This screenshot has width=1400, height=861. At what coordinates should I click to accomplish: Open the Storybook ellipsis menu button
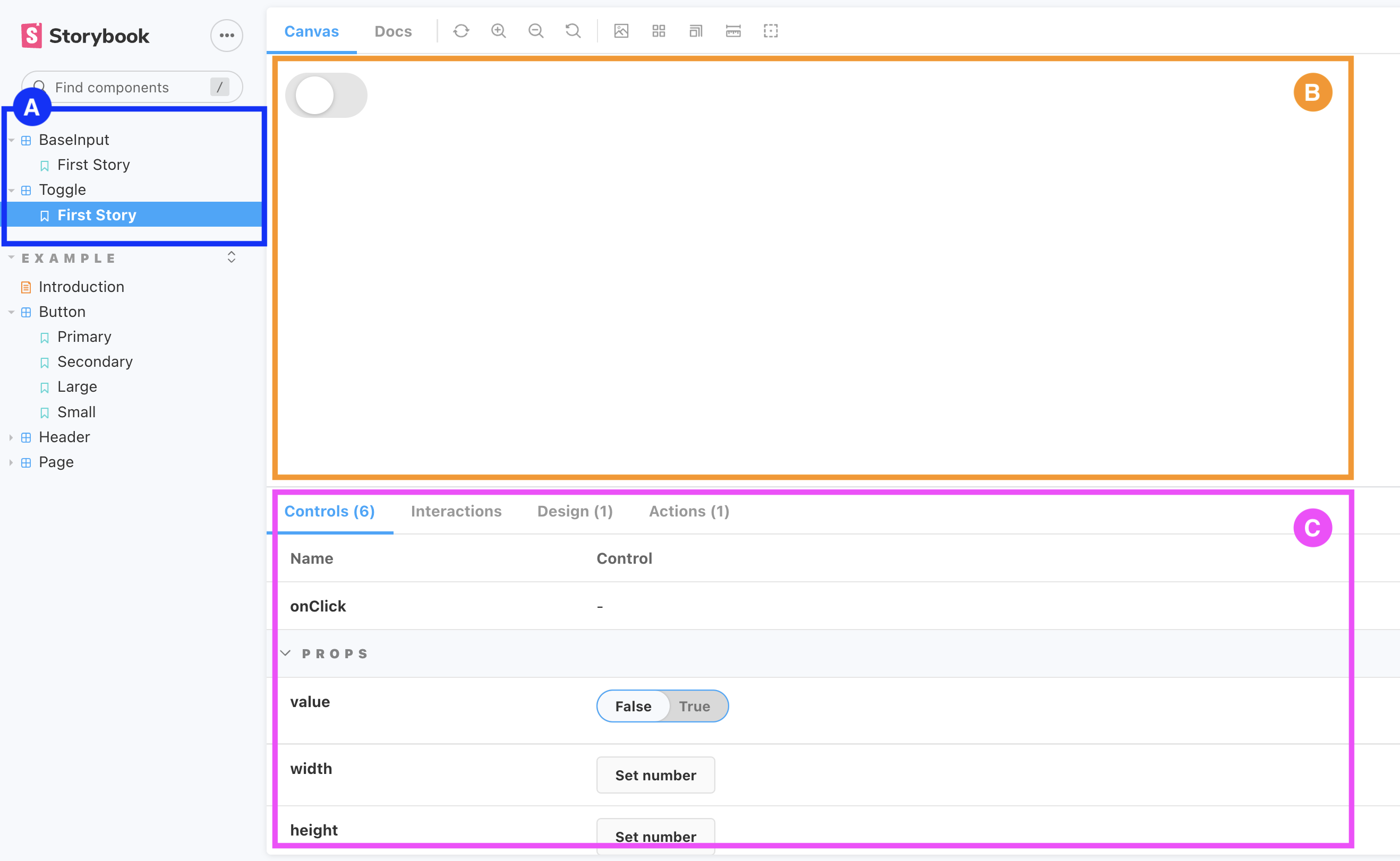(227, 36)
